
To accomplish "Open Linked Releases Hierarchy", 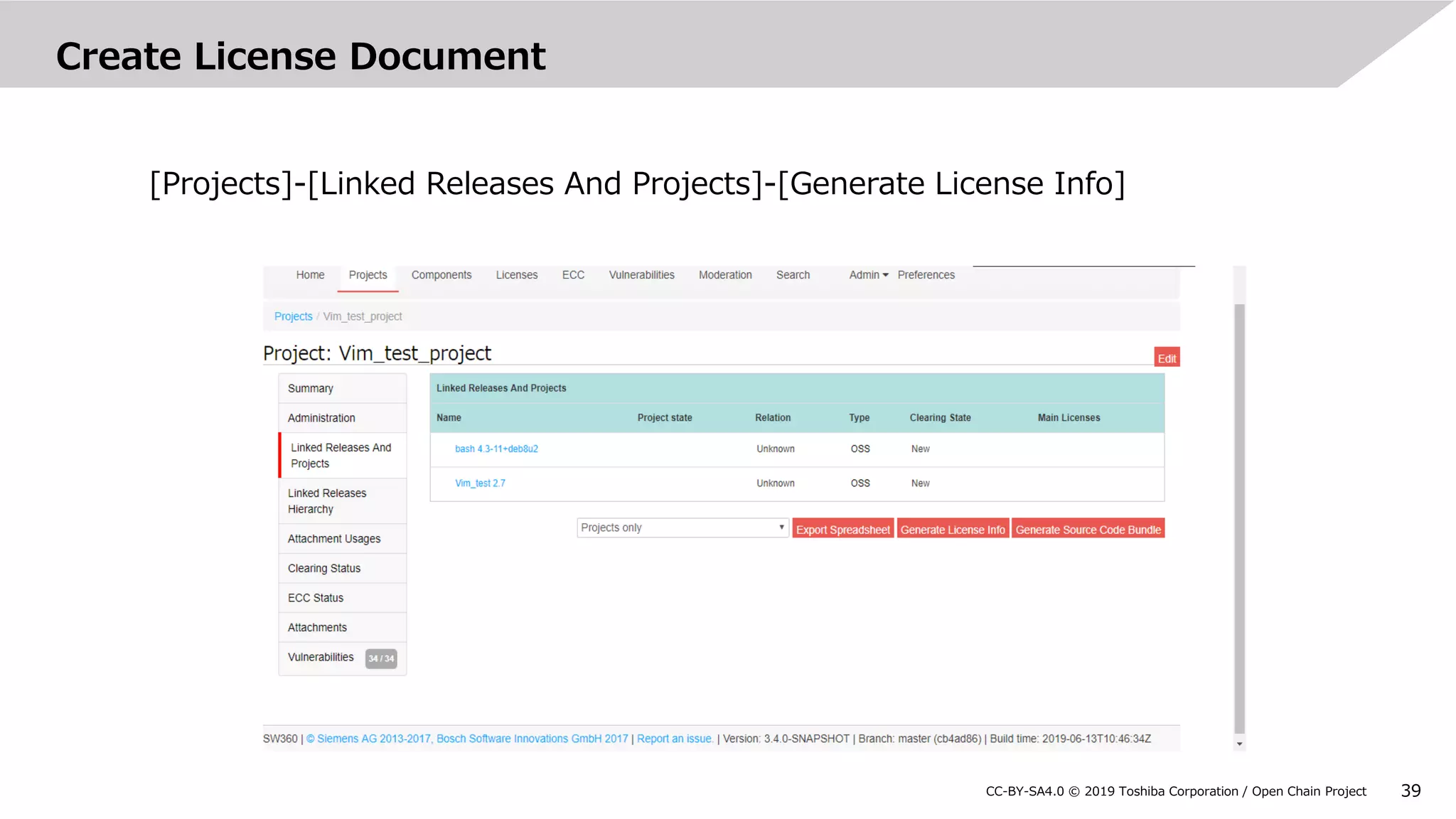I will [343, 501].
